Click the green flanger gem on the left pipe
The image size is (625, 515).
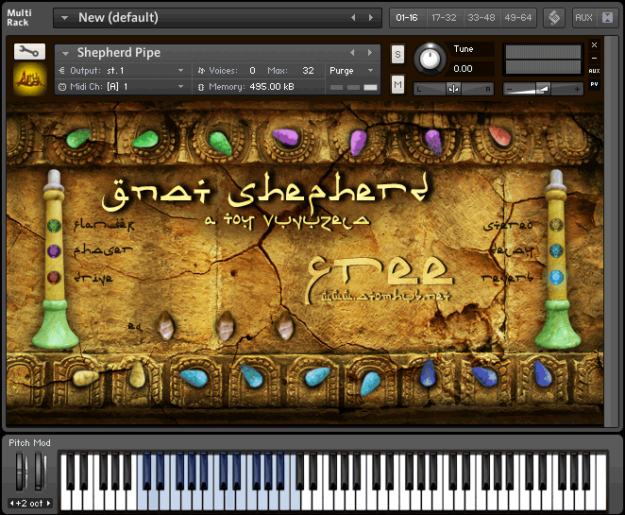click(x=54, y=226)
